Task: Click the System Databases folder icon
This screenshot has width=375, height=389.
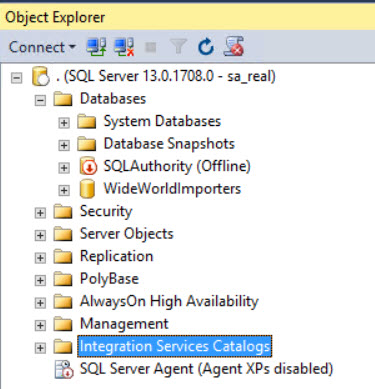Action: (86, 122)
